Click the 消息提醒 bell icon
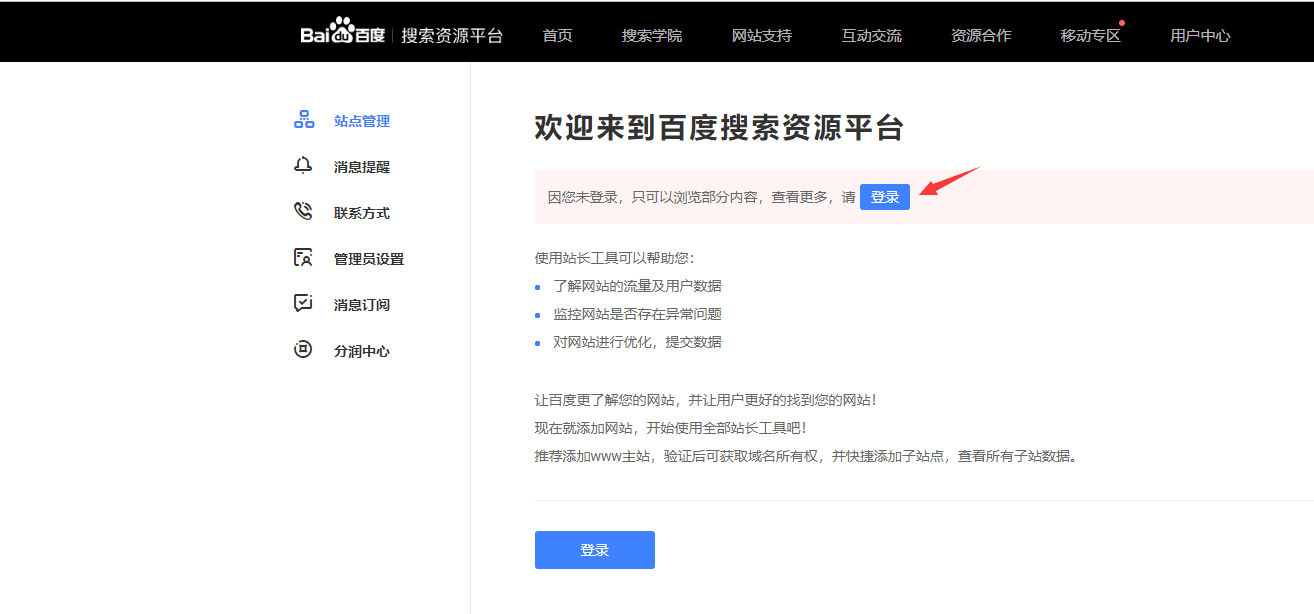 click(x=303, y=166)
